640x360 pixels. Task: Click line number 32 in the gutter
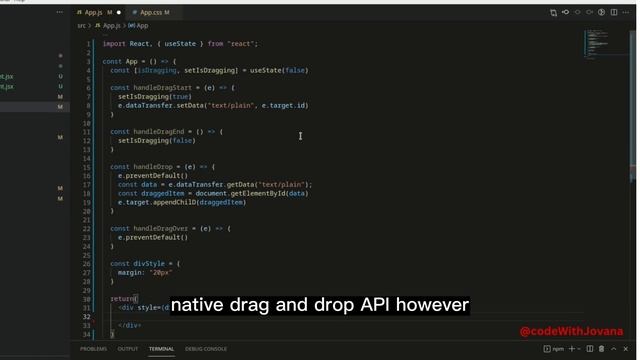87,317
